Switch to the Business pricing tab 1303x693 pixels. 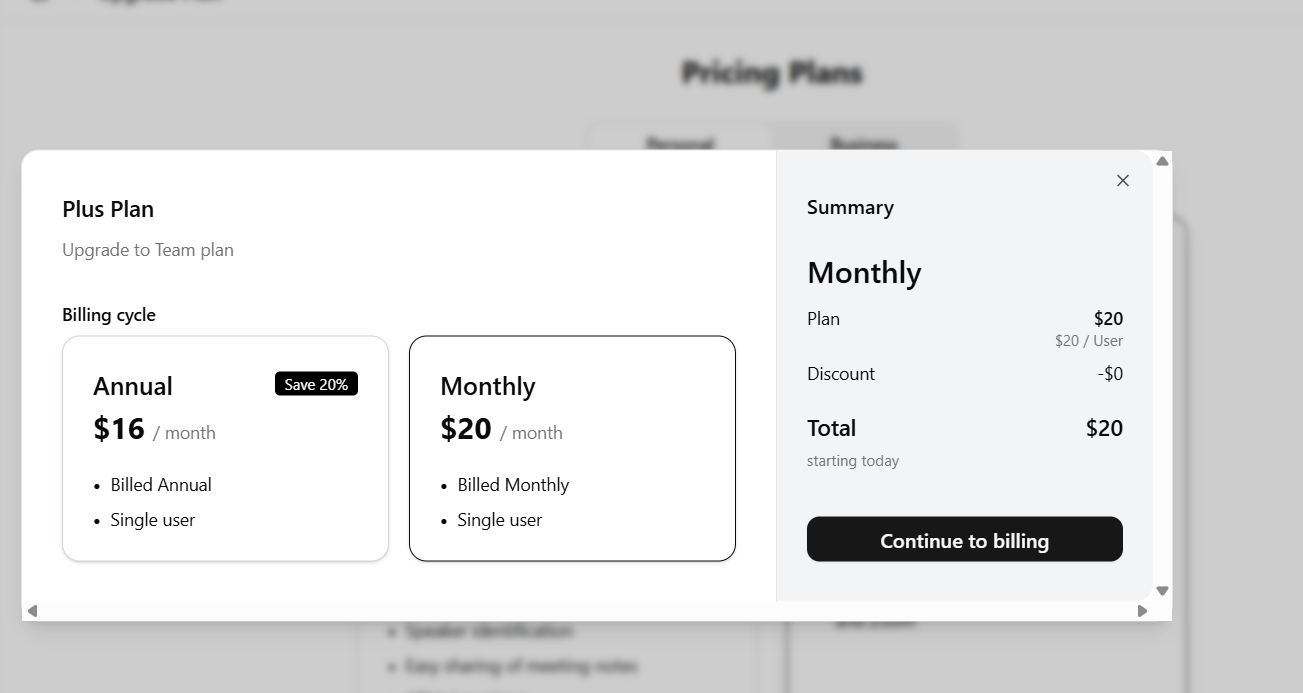tap(864, 141)
